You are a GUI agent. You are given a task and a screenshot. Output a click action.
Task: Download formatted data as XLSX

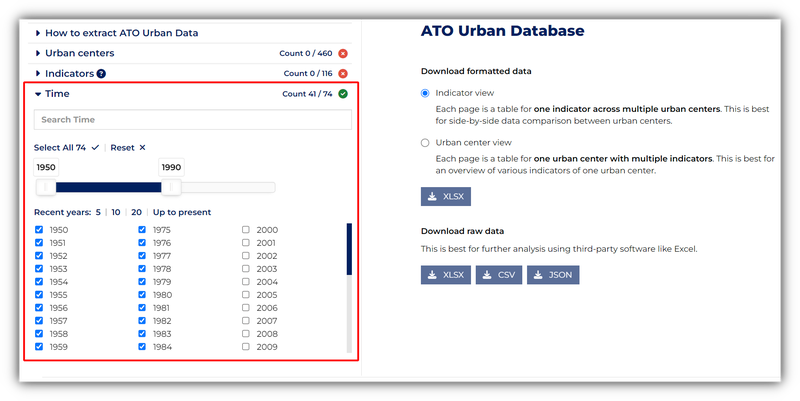click(445, 196)
